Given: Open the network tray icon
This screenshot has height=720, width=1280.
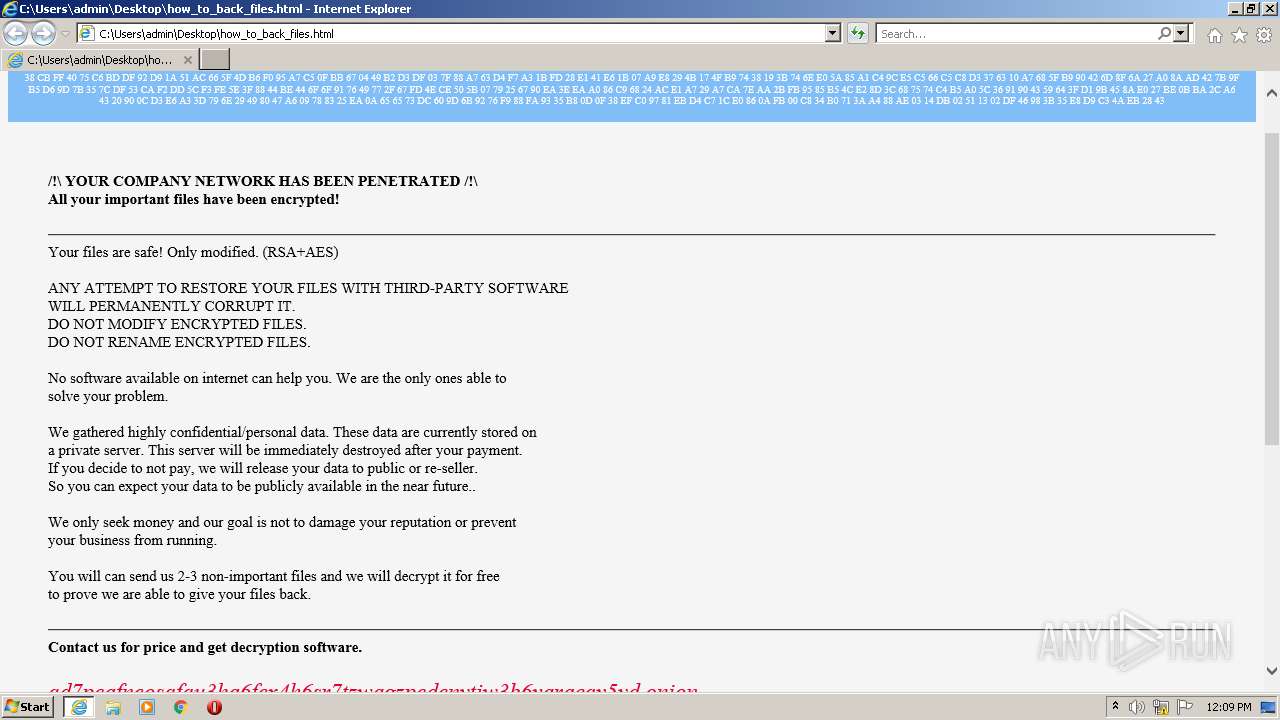Looking at the screenshot, I should point(1161,707).
